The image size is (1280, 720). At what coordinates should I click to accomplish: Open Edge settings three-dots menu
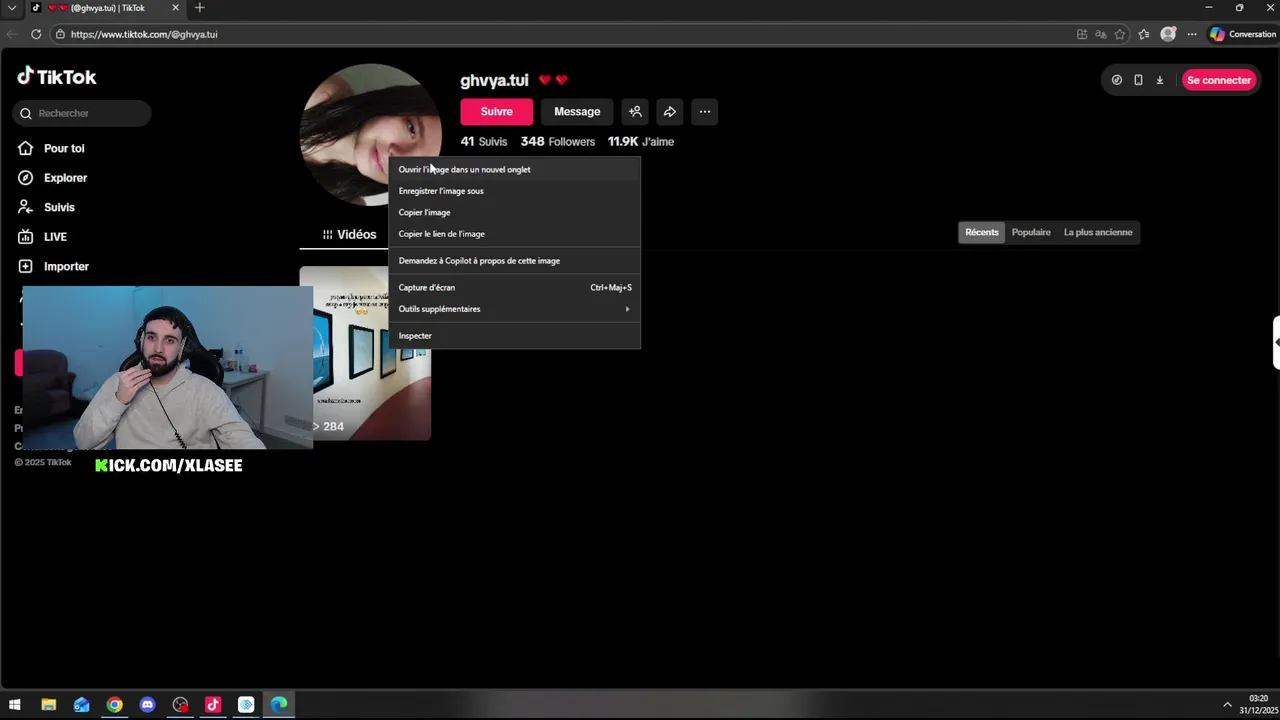1192,34
